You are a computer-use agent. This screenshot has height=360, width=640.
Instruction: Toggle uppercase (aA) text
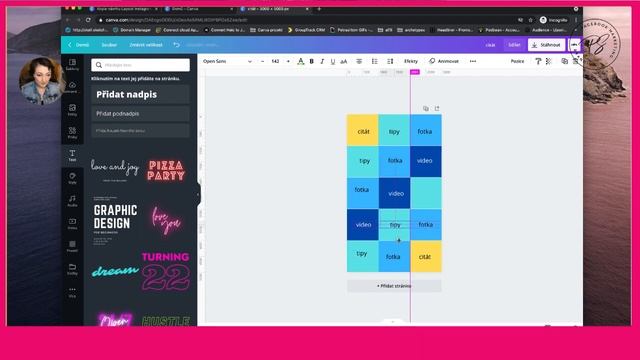click(344, 61)
